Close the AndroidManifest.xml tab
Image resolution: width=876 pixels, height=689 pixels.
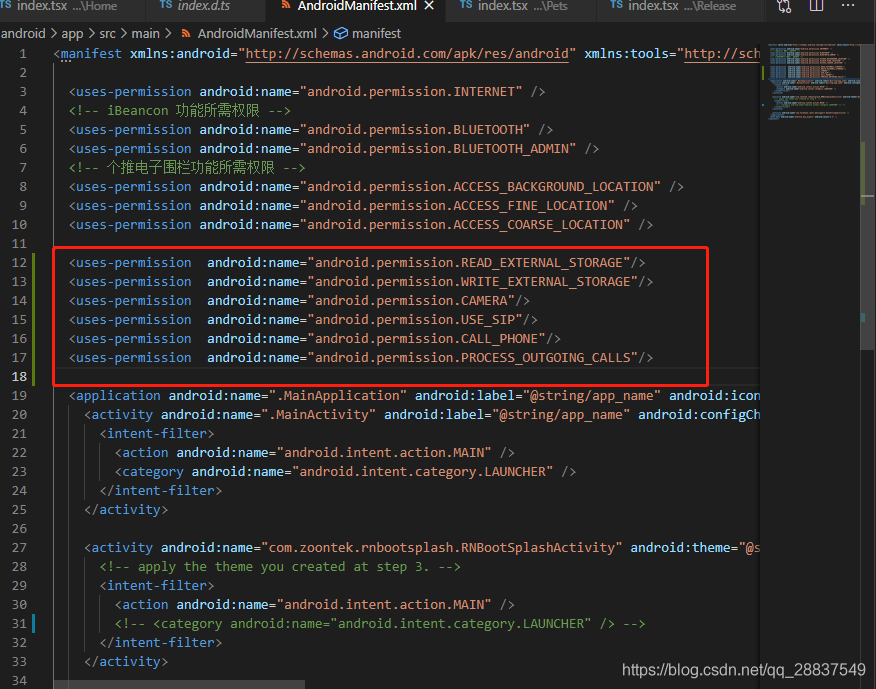click(430, 6)
